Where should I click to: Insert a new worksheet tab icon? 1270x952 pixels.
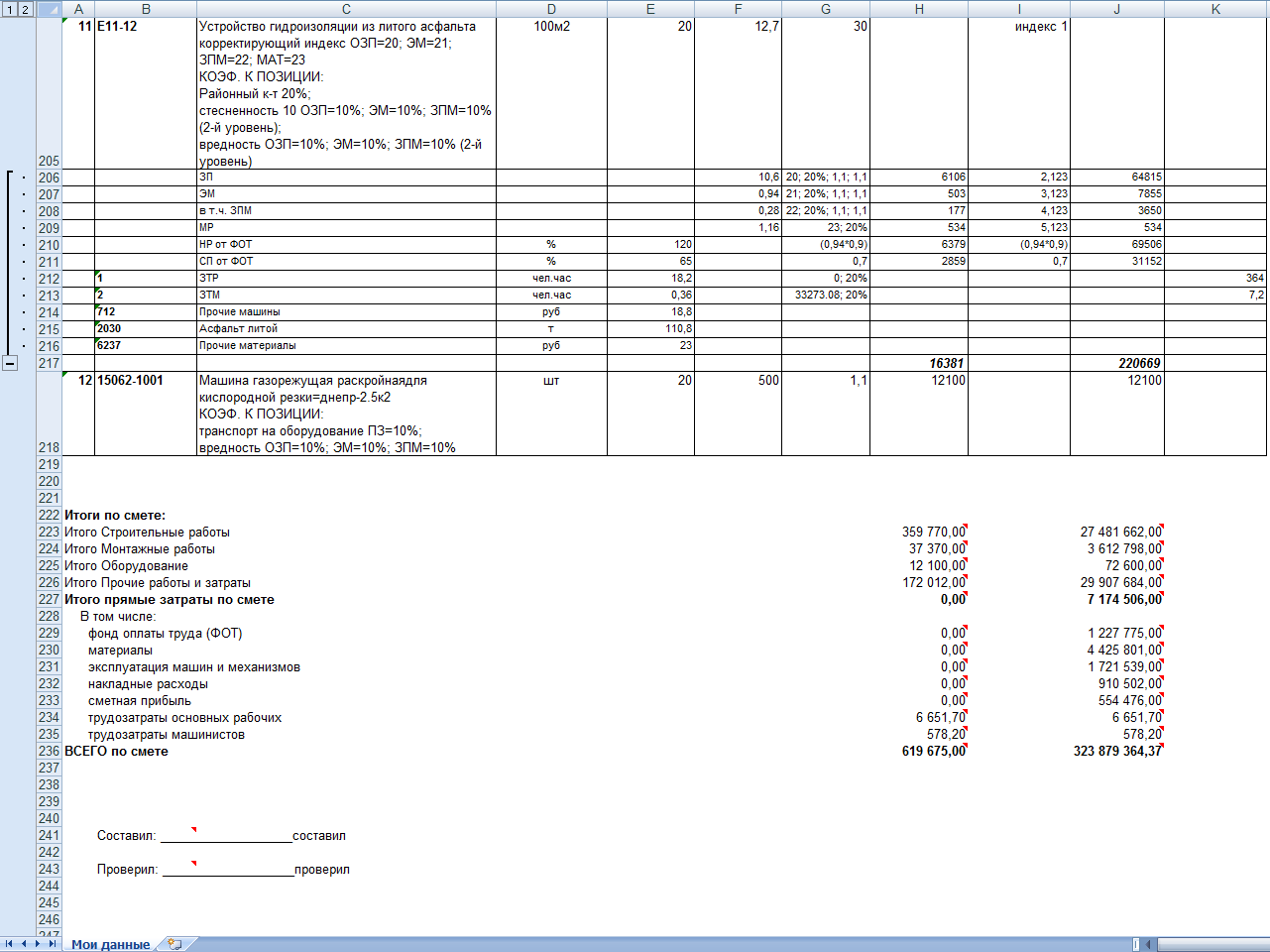[x=175, y=944]
